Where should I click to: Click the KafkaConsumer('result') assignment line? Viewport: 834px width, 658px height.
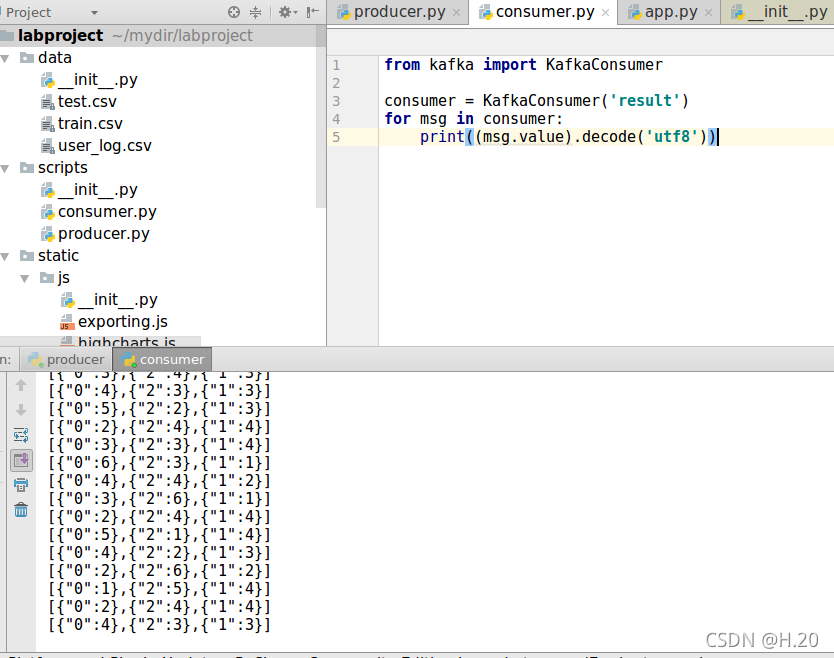[x=536, y=101]
